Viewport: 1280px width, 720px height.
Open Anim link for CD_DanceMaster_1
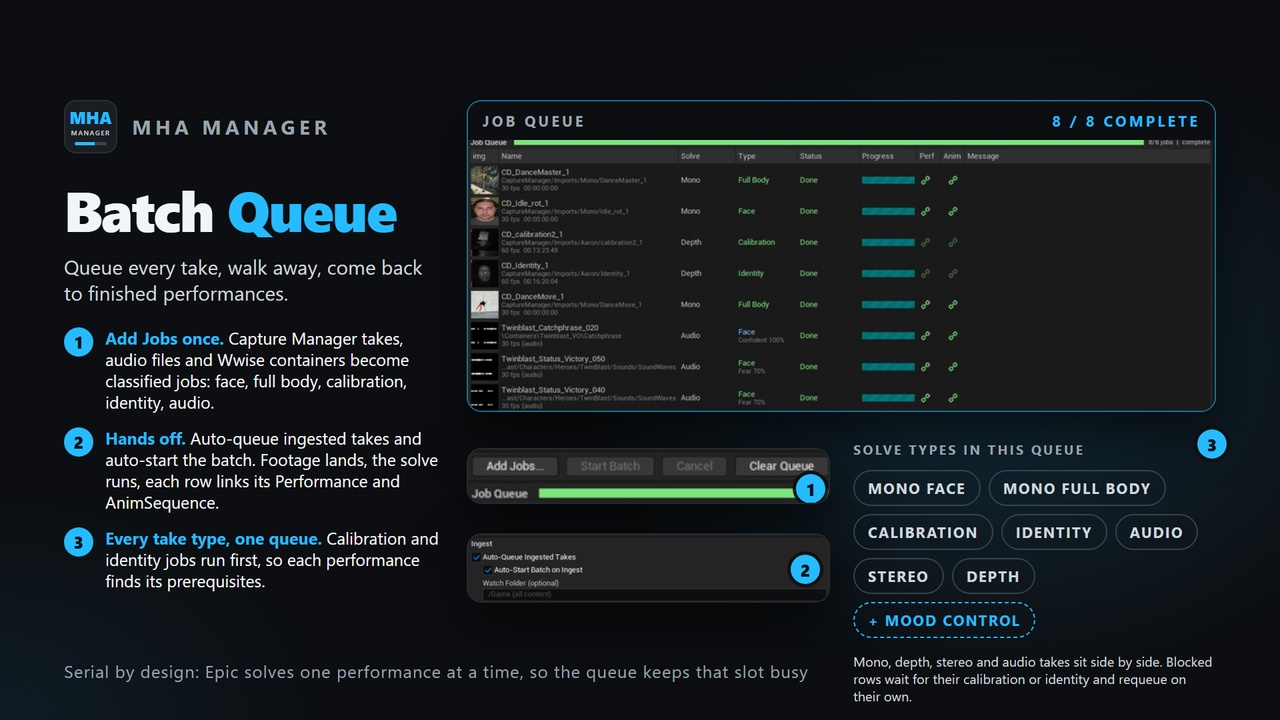[x=953, y=180]
